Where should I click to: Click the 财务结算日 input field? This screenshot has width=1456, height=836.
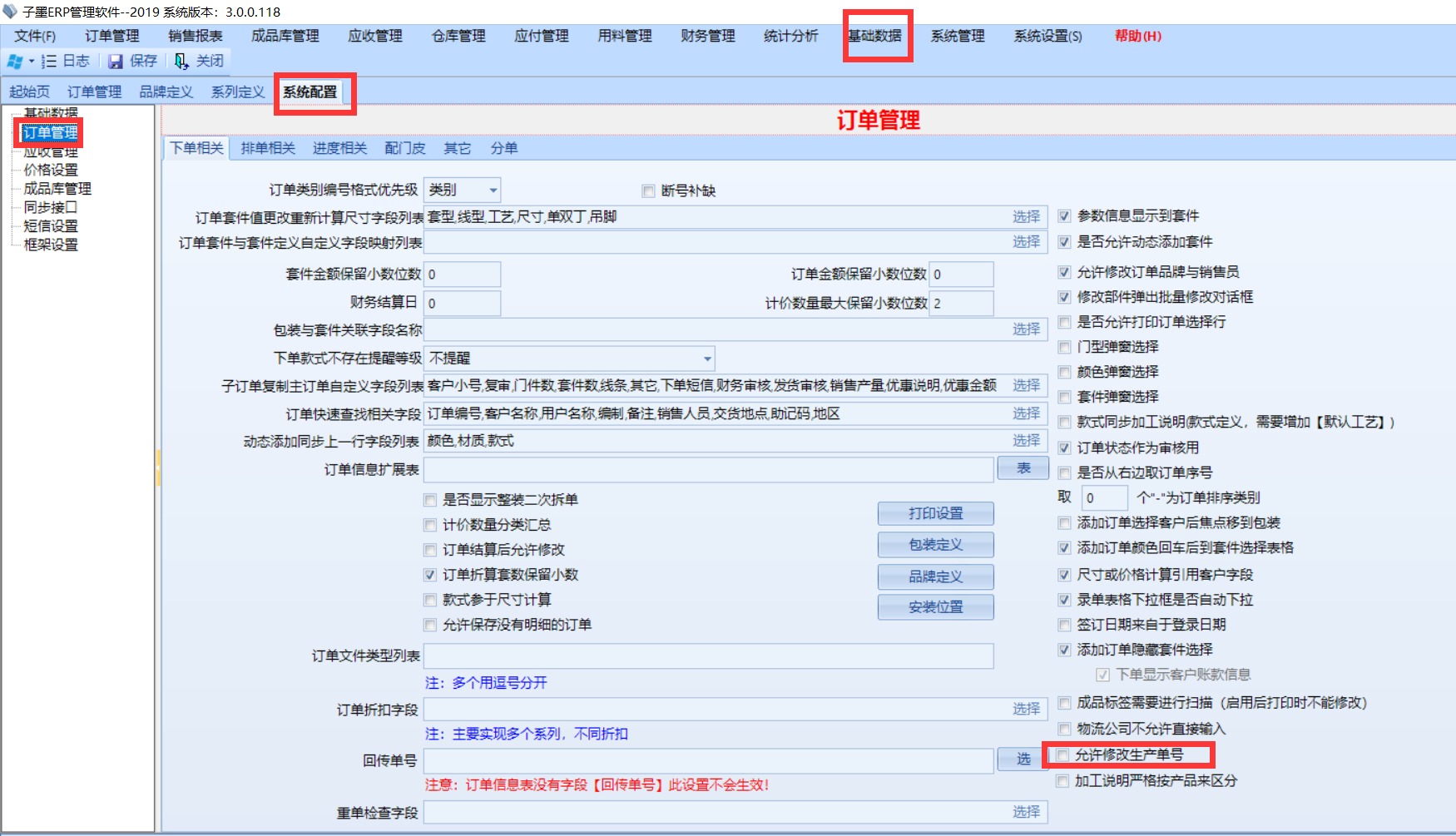(x=462, y=304)
